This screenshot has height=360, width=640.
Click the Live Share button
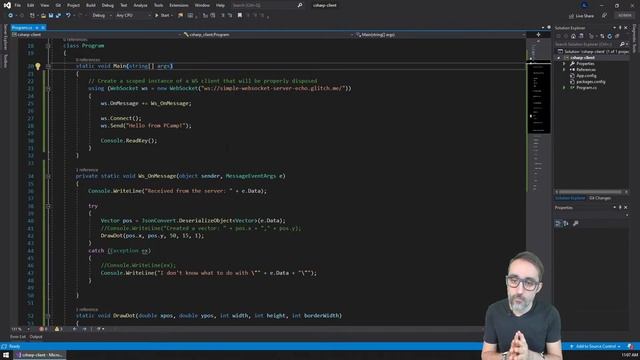point(581,16)
